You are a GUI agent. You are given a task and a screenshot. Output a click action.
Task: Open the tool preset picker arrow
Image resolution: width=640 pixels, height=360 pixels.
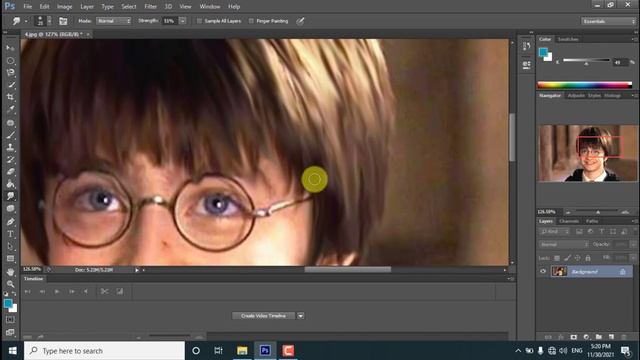(x=26, y=21)
